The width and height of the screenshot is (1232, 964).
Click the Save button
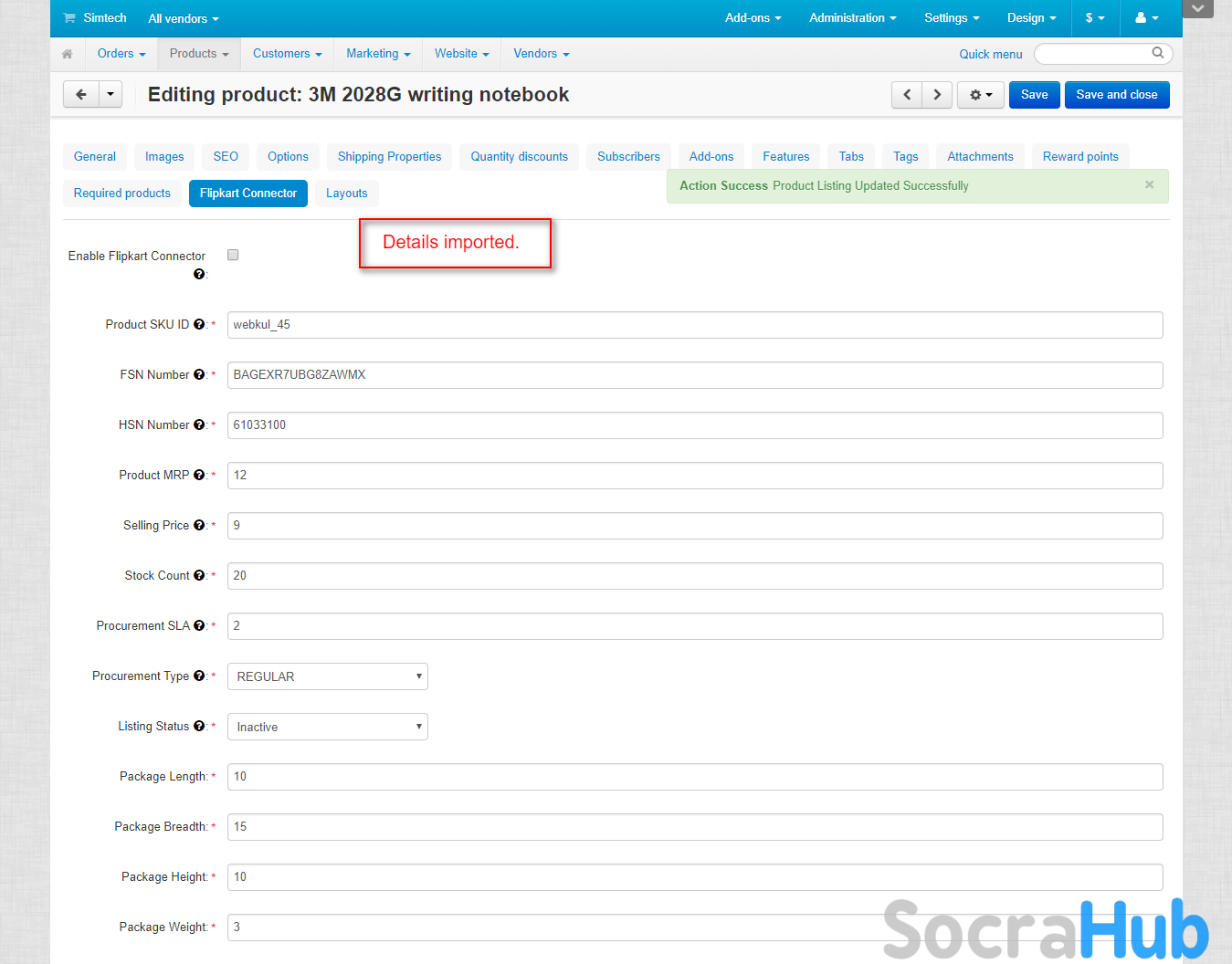tap(1034, 95)
